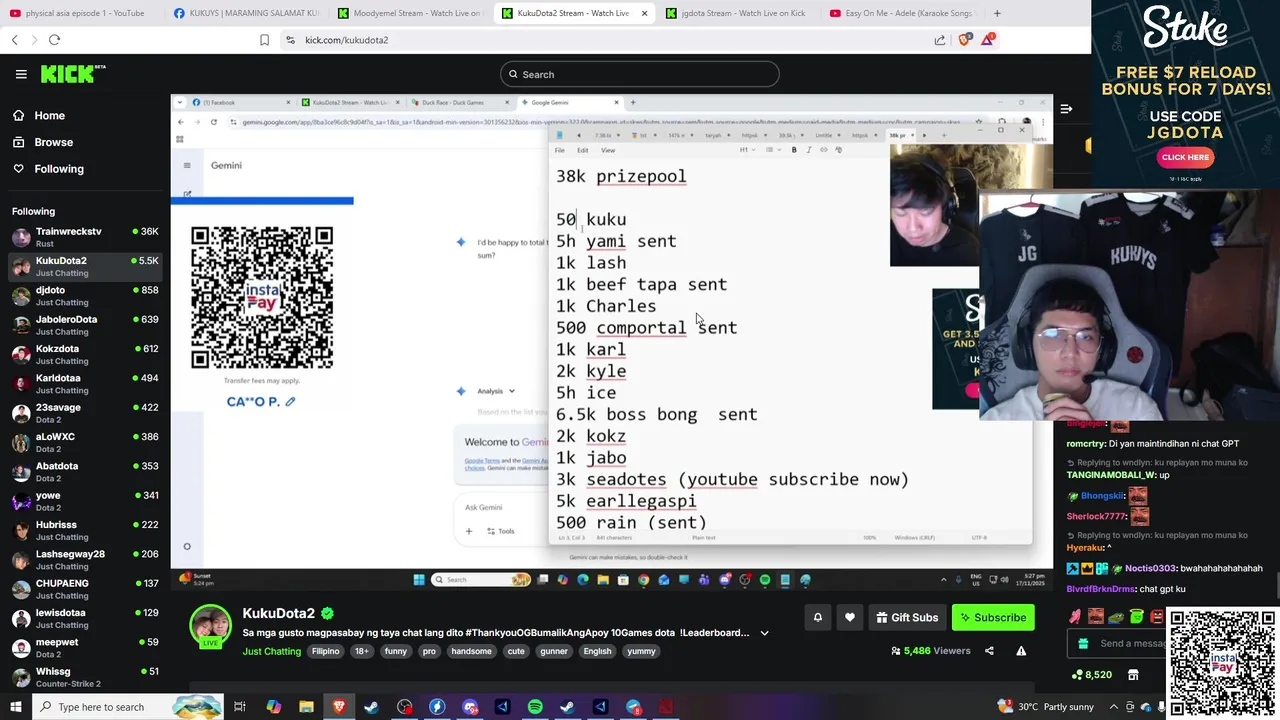
Task: Click the Kick search field
Action: coord(640,74)
